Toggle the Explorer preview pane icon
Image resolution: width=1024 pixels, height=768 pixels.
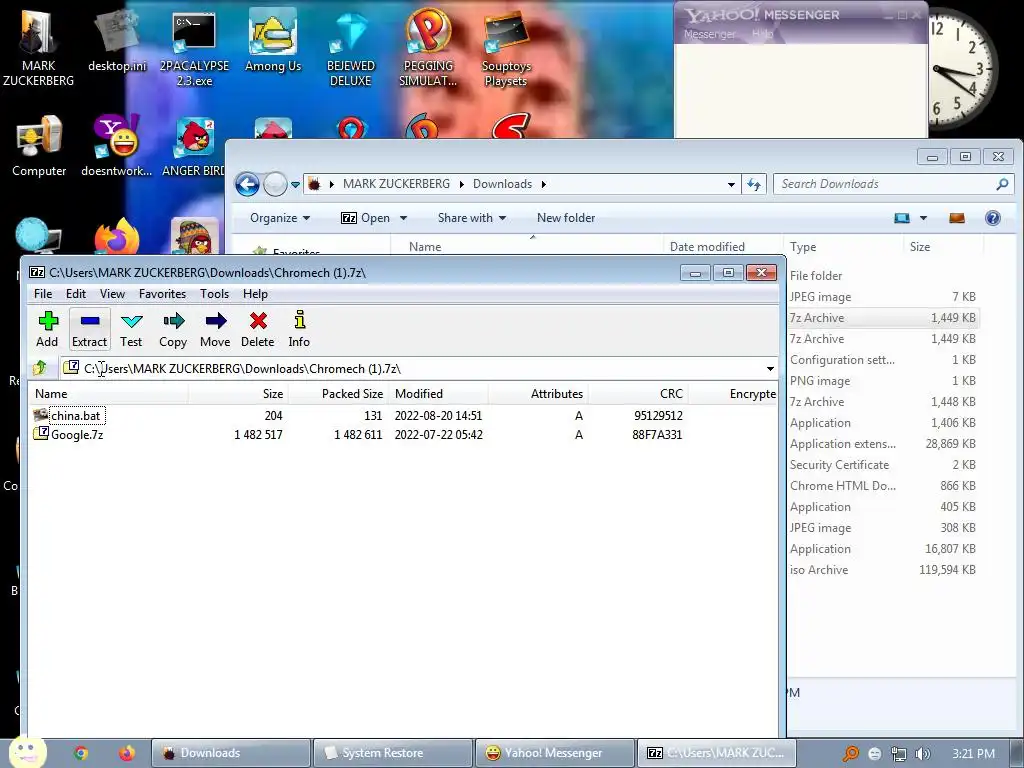[x=957, y=218]
